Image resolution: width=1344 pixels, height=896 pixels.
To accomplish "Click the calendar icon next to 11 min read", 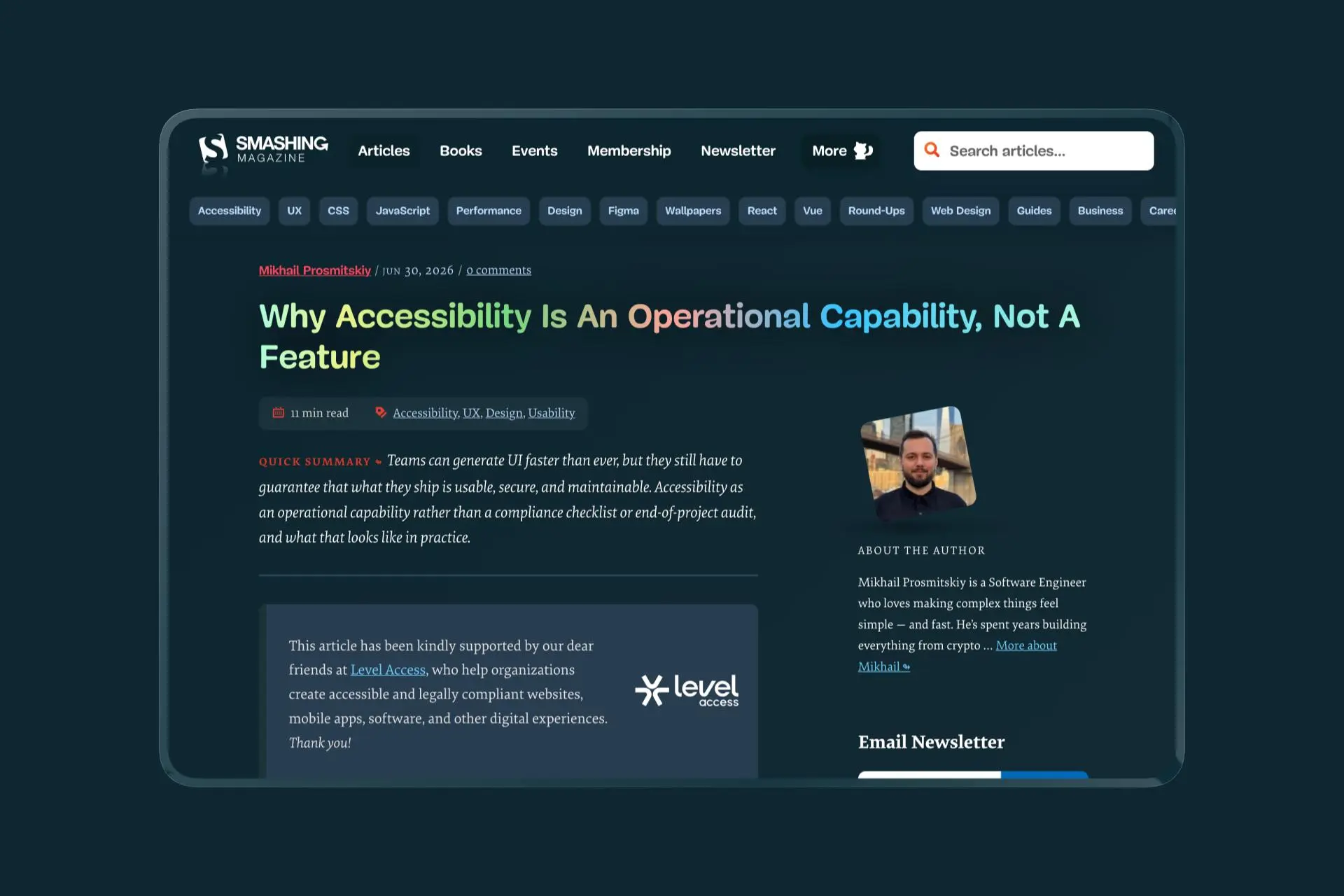I will [278, 412].
